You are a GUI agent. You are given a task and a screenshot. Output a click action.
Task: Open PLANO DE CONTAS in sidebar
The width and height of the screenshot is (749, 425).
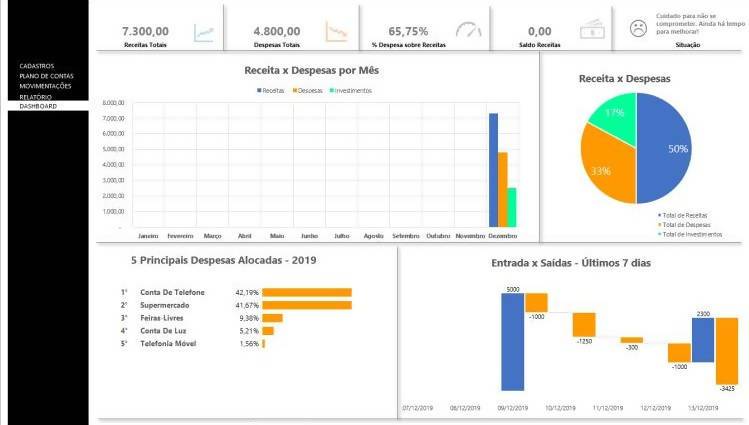(46, 76)
